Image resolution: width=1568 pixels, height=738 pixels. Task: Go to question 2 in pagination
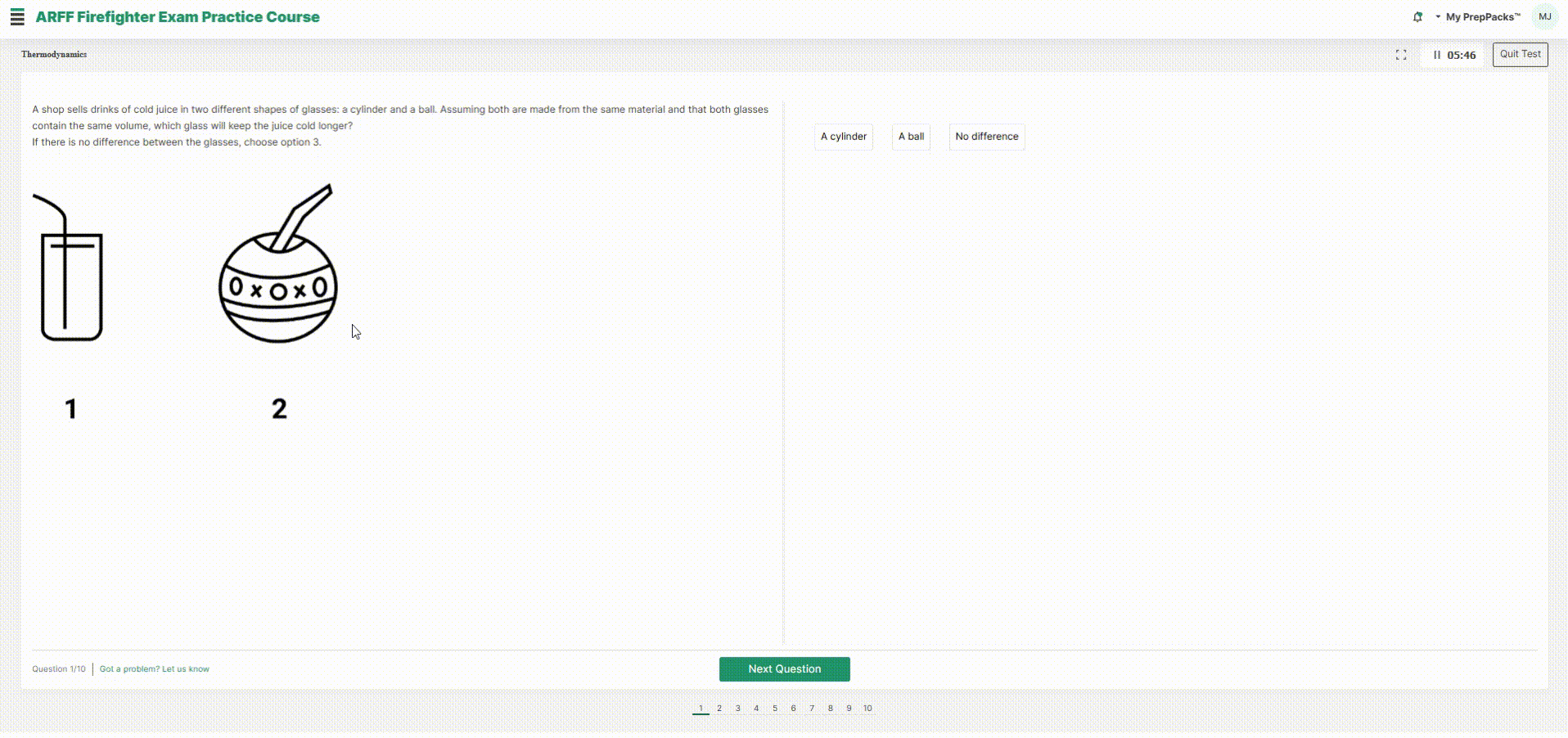(719, 709)
